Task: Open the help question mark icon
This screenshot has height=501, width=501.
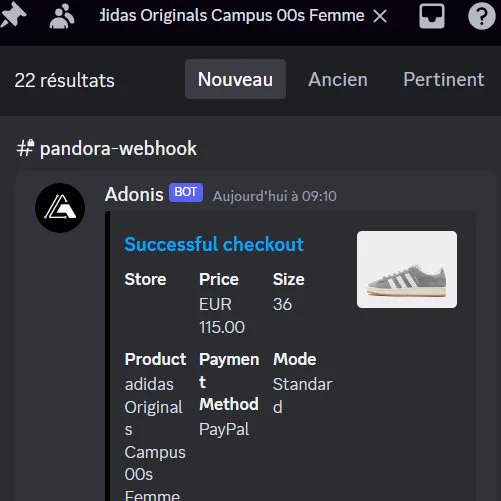Action: click(481, 16)
